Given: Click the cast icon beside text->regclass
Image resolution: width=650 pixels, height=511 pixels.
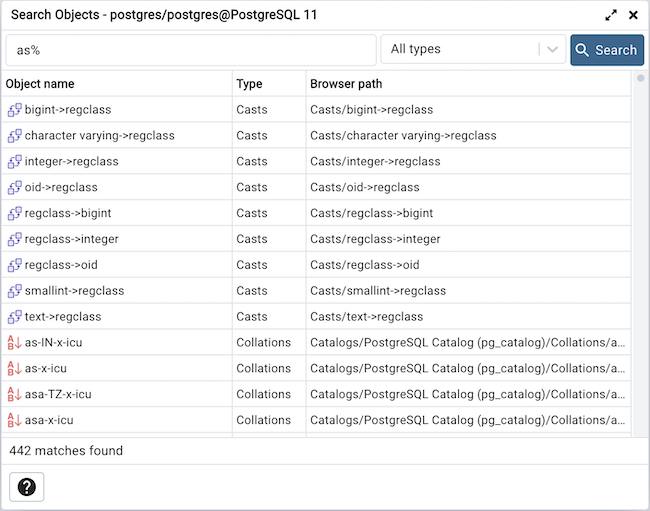Looking at the screenshot, I should [14, 317].
